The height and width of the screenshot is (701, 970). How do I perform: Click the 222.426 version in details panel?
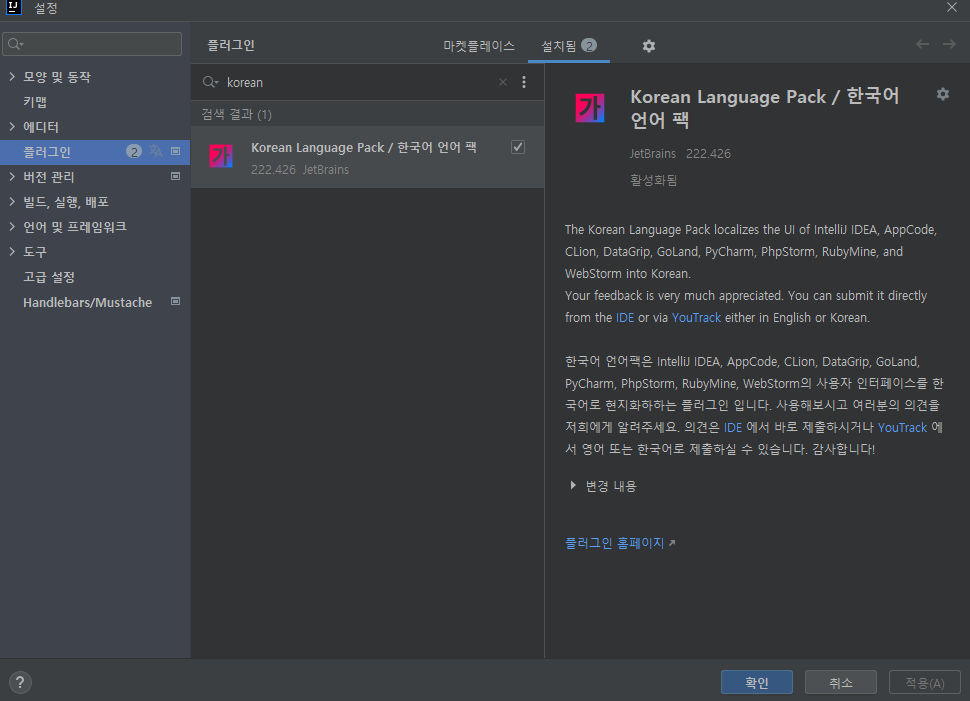pyautogui.click(x=708, y=153)
